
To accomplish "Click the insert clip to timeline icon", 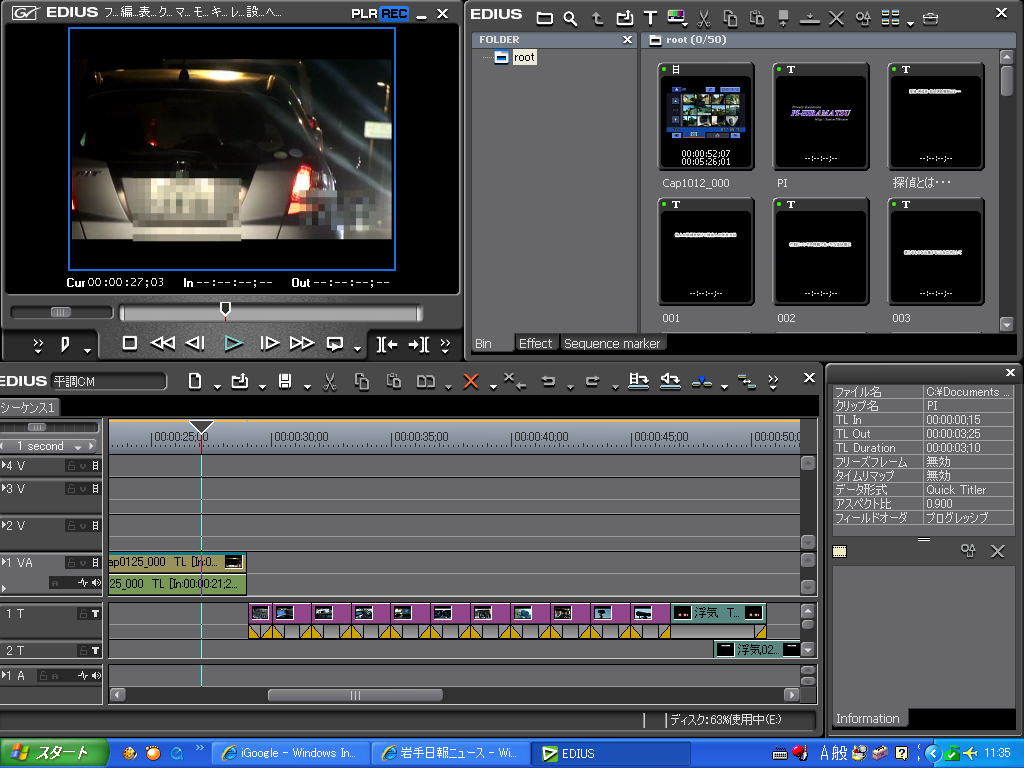I will [x=638, y=381].
